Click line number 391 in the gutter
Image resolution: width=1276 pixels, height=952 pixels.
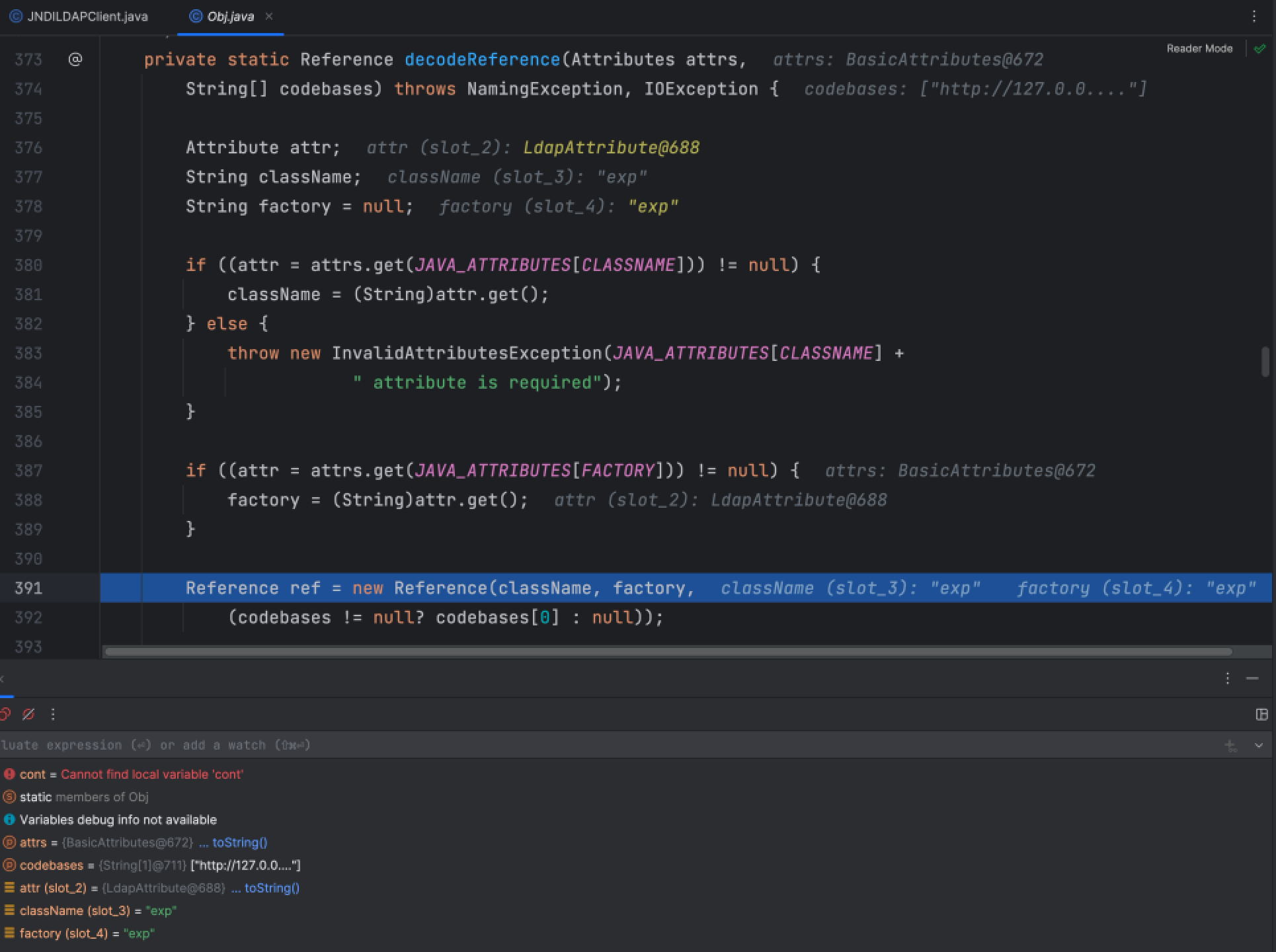coord(28,588)
